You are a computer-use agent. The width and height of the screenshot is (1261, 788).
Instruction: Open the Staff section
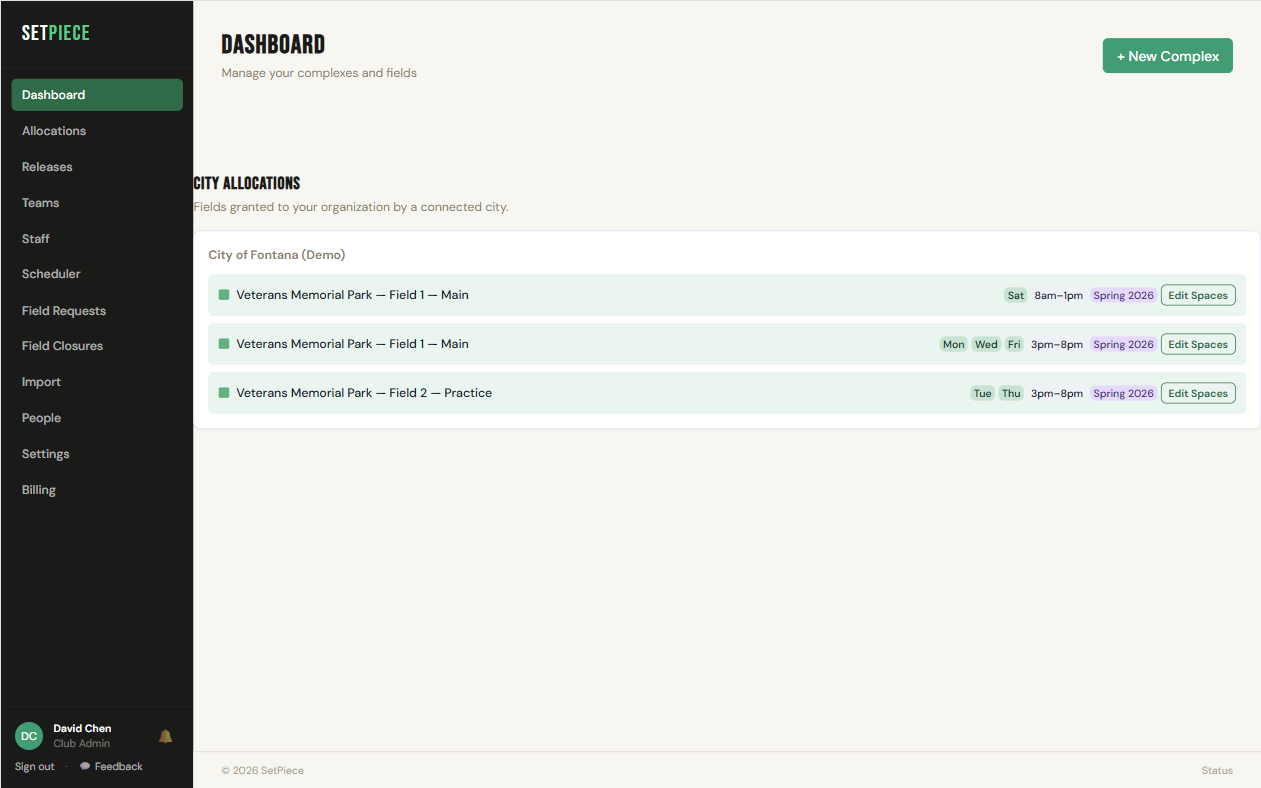point(97,239)
